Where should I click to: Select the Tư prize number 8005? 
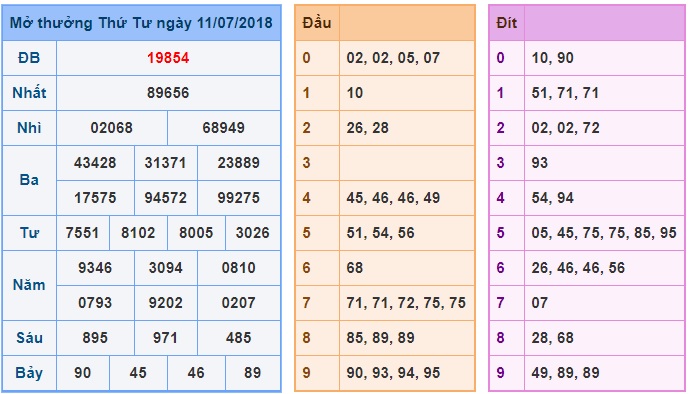point(196,233)
